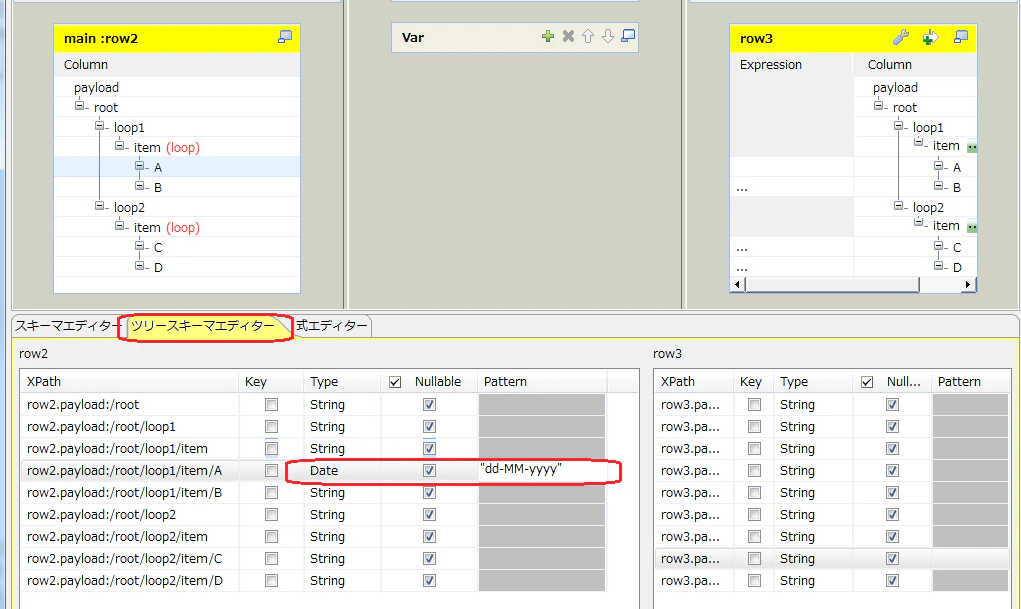Remove variable using the X icon in Var
1021x609 pixels.
568,36
